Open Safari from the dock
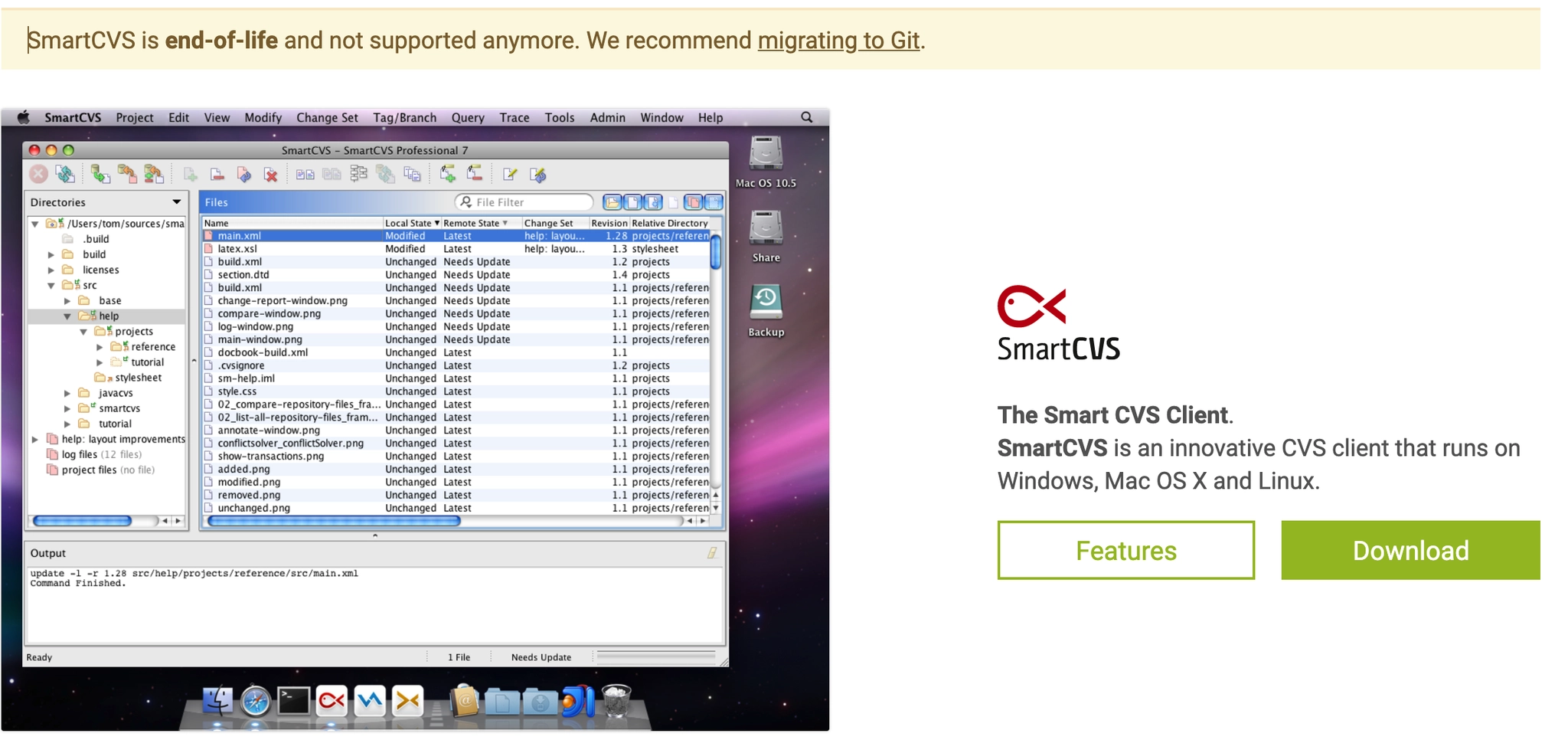The width and height of the screenshot is (1568, 740). point(256,701)
